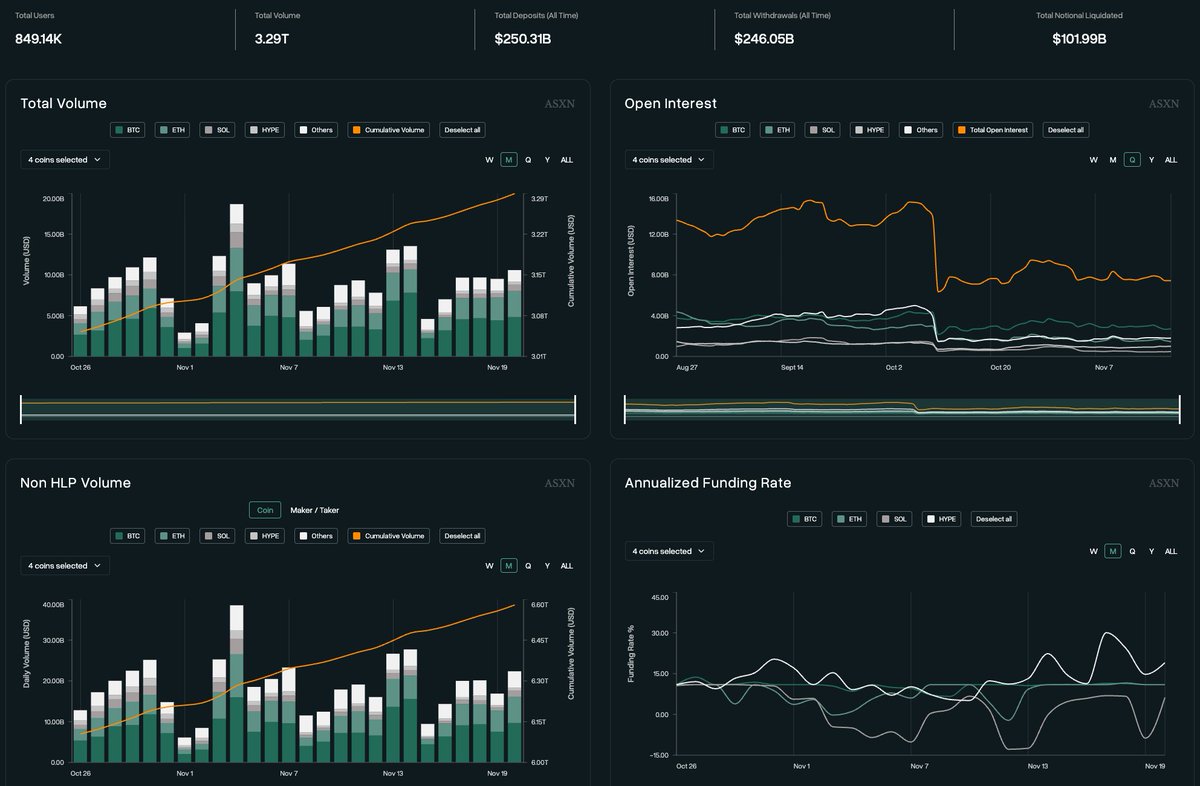Select W timeframe in Non HLP Volume

pos(489,566)
